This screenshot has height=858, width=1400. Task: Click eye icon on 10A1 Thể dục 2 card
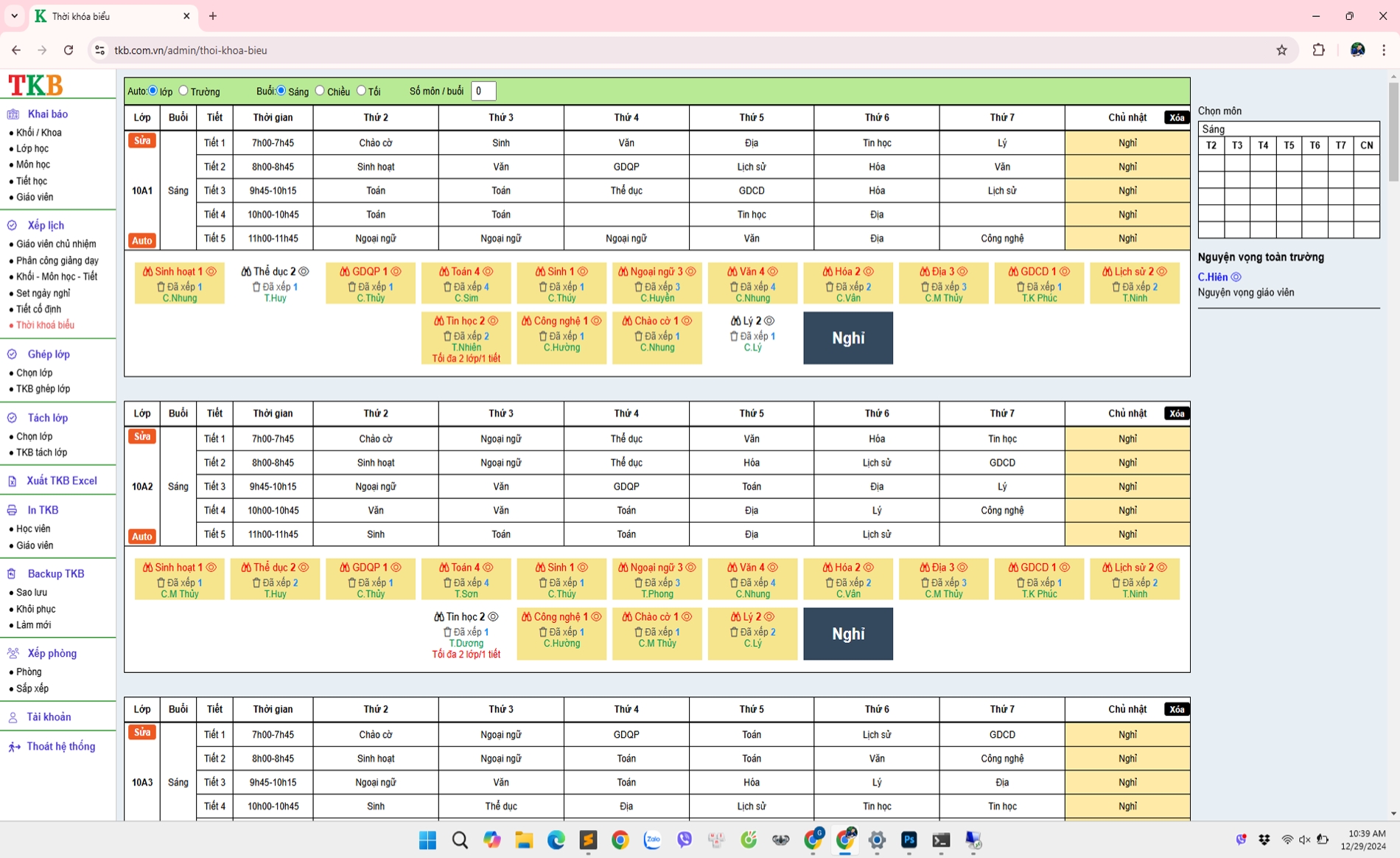[x=304, y=272]
